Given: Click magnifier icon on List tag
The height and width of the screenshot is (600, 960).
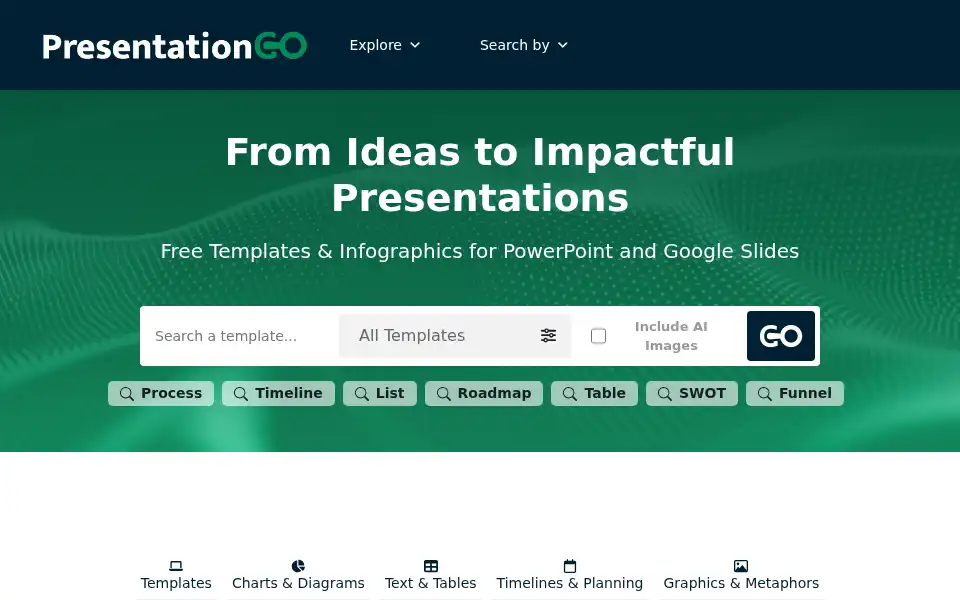Looking at the screenshot, I should click(362, 394).
